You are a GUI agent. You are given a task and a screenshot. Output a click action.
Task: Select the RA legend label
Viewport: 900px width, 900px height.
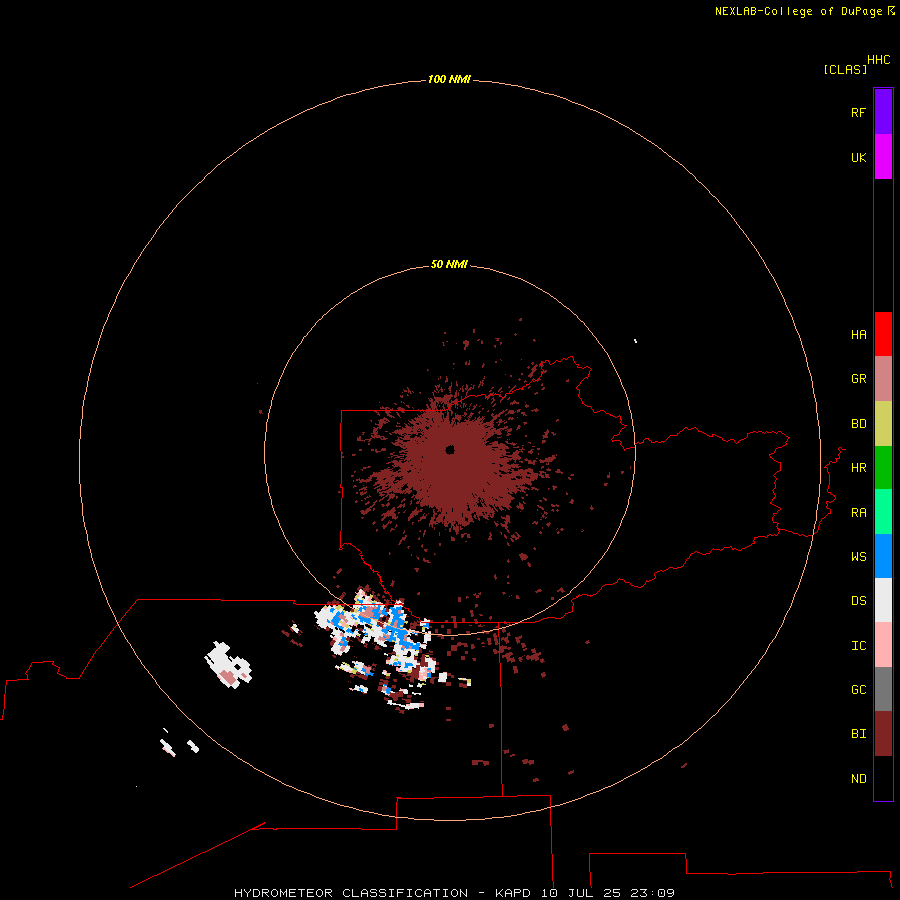coord(859,513)
